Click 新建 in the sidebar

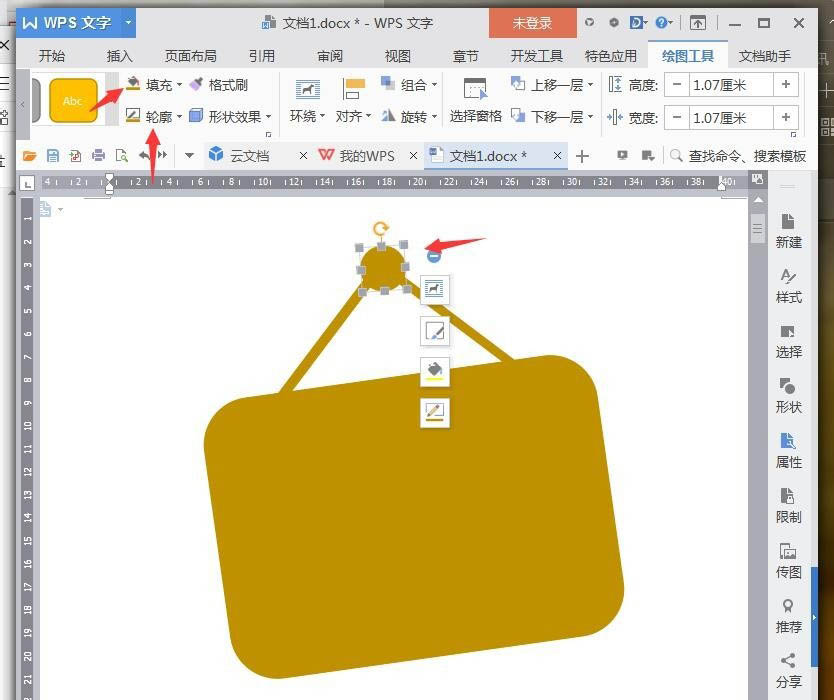(788, 231)
